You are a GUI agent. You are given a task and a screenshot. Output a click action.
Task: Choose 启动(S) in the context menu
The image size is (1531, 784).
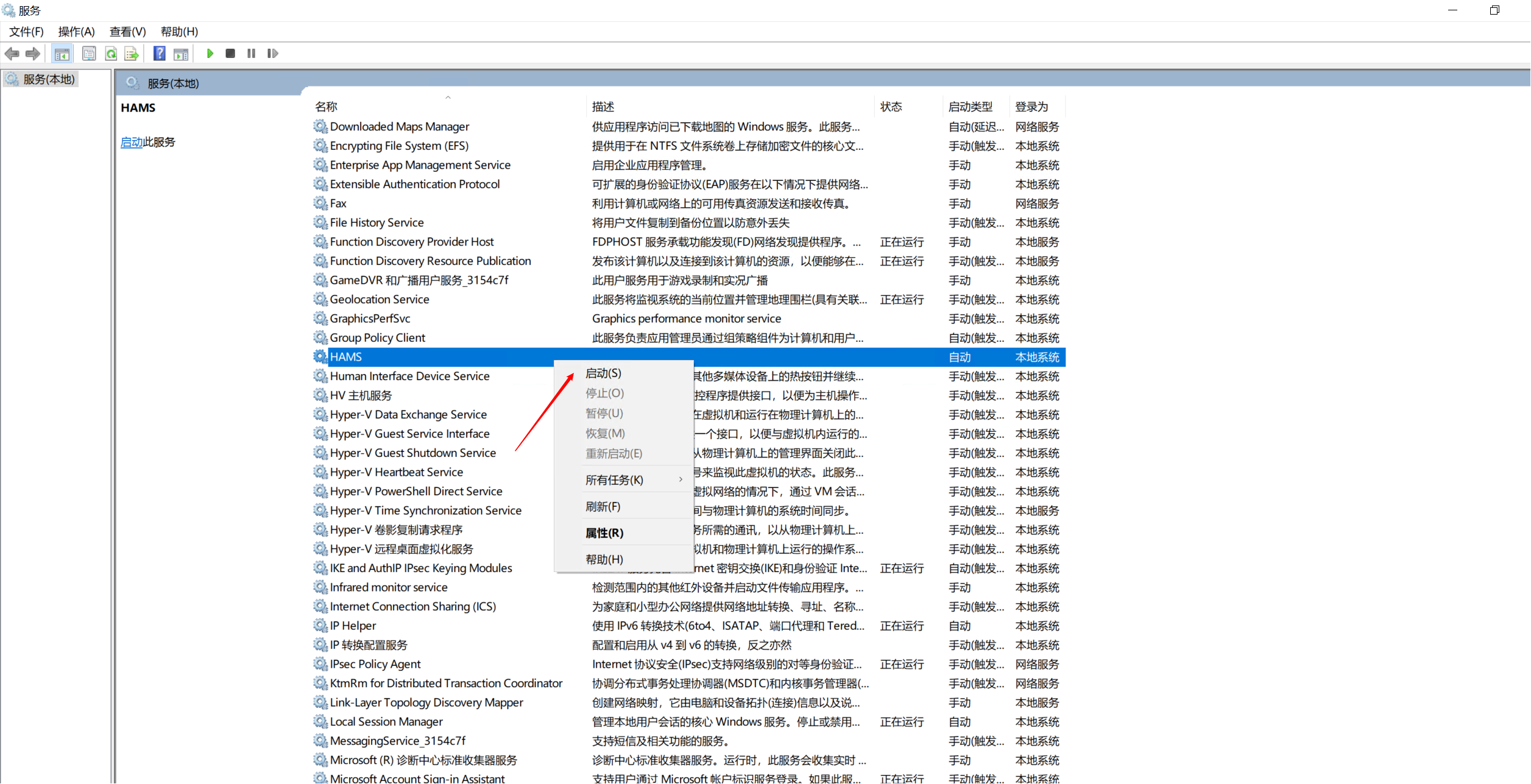[x=603, y=373]
